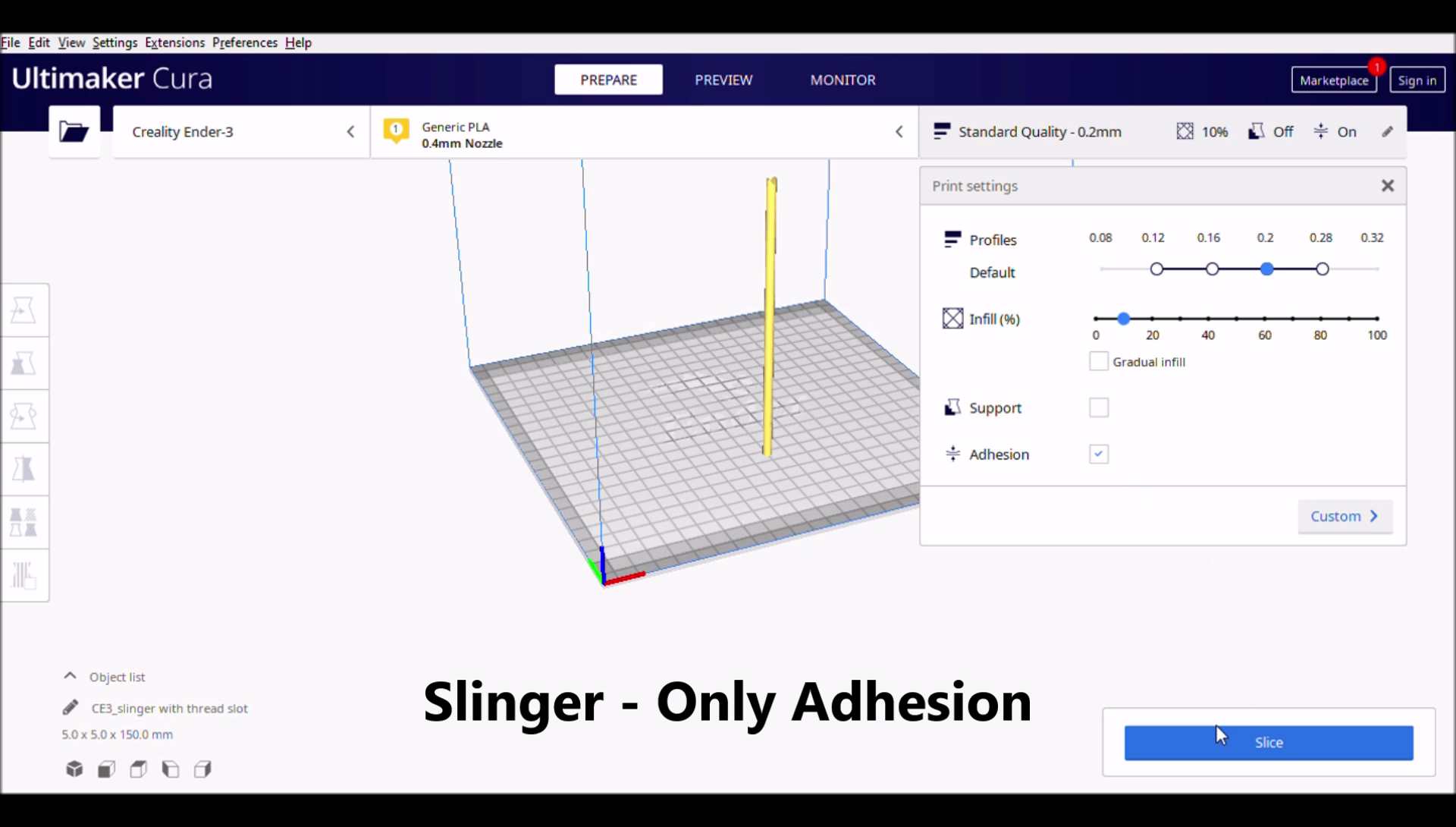Disable the Adhesion checkbox
Image resolution: width=1456 pixels, height=827 pixels.
click(1099, 454)
